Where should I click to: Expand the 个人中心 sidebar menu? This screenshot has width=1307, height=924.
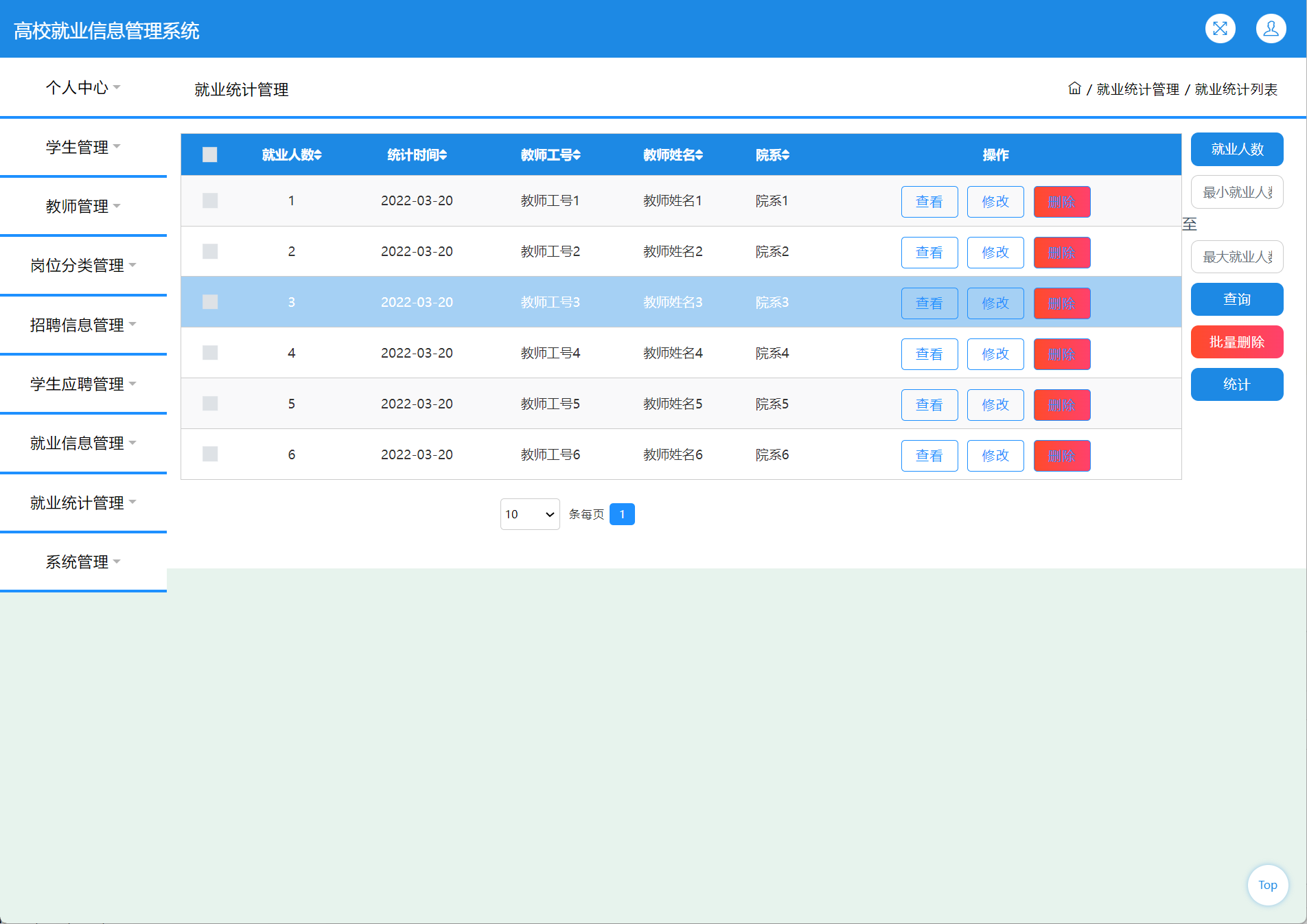pyautogui.click(x=83, y=88)
